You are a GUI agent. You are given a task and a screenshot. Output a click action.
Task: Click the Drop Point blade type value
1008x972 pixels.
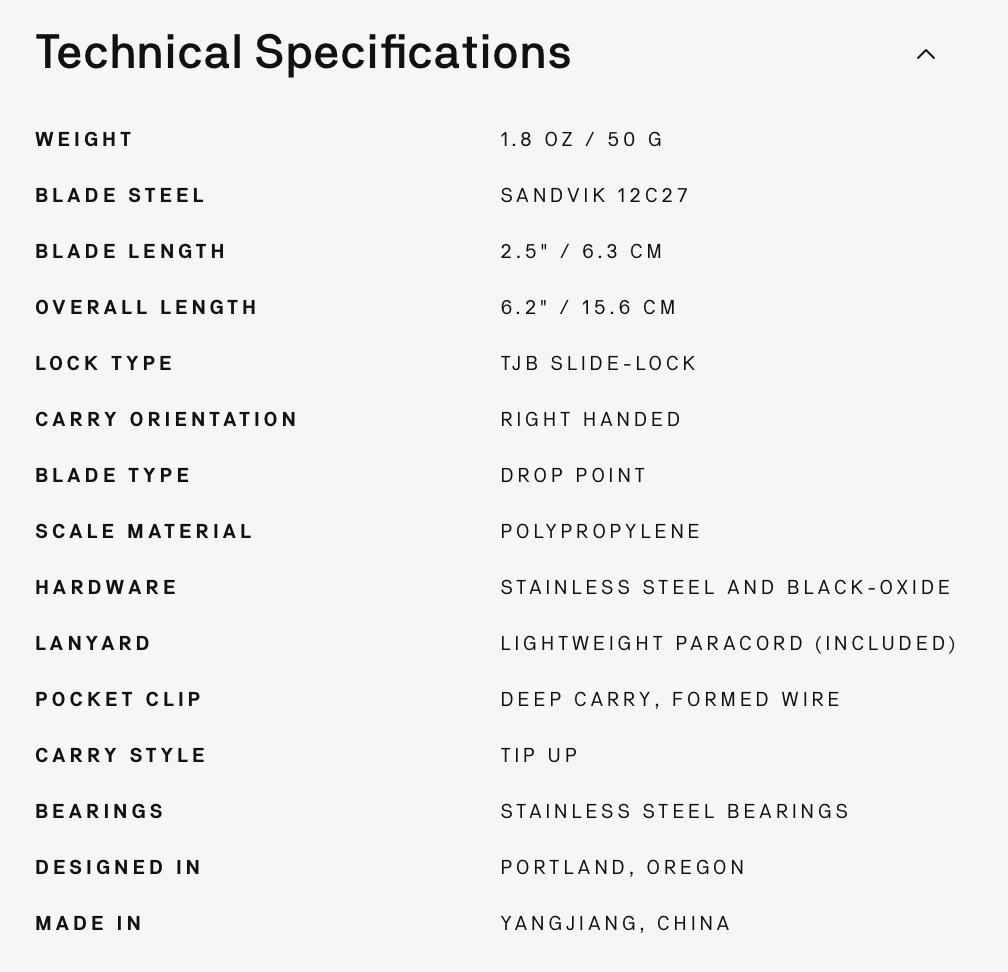(x=574, y=476)
